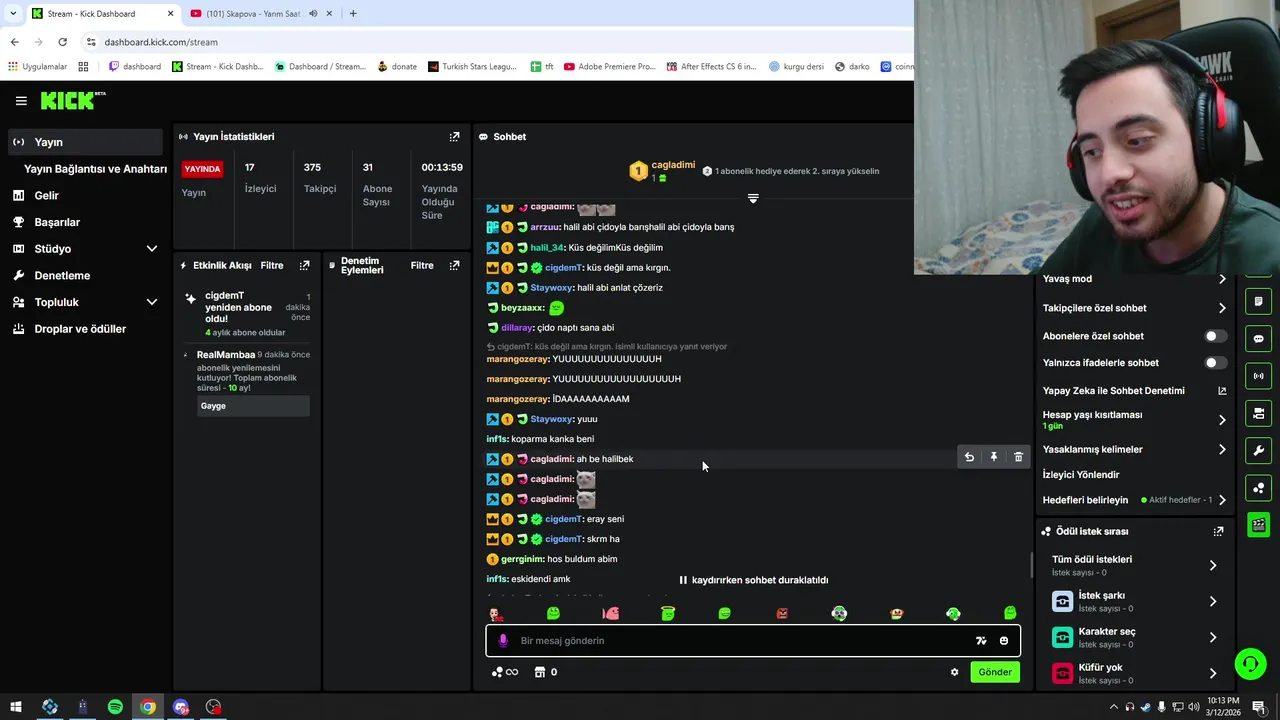The height and width of the screenshot is (720, 1280).
Task: Open Takipçilere özel sohbet settings
Action: tap(1222, 308)
